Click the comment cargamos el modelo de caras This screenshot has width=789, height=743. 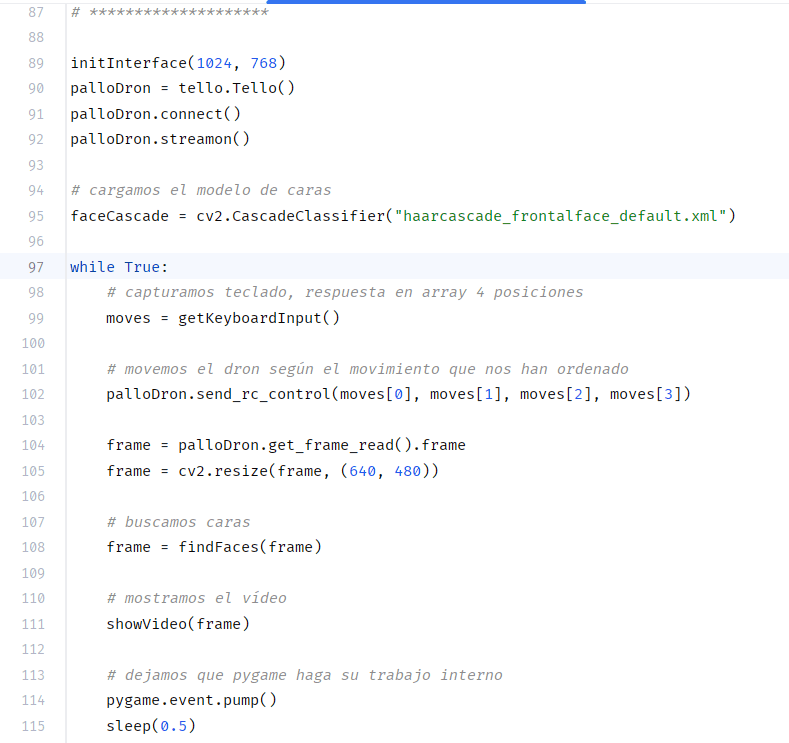tap(201, 191)
